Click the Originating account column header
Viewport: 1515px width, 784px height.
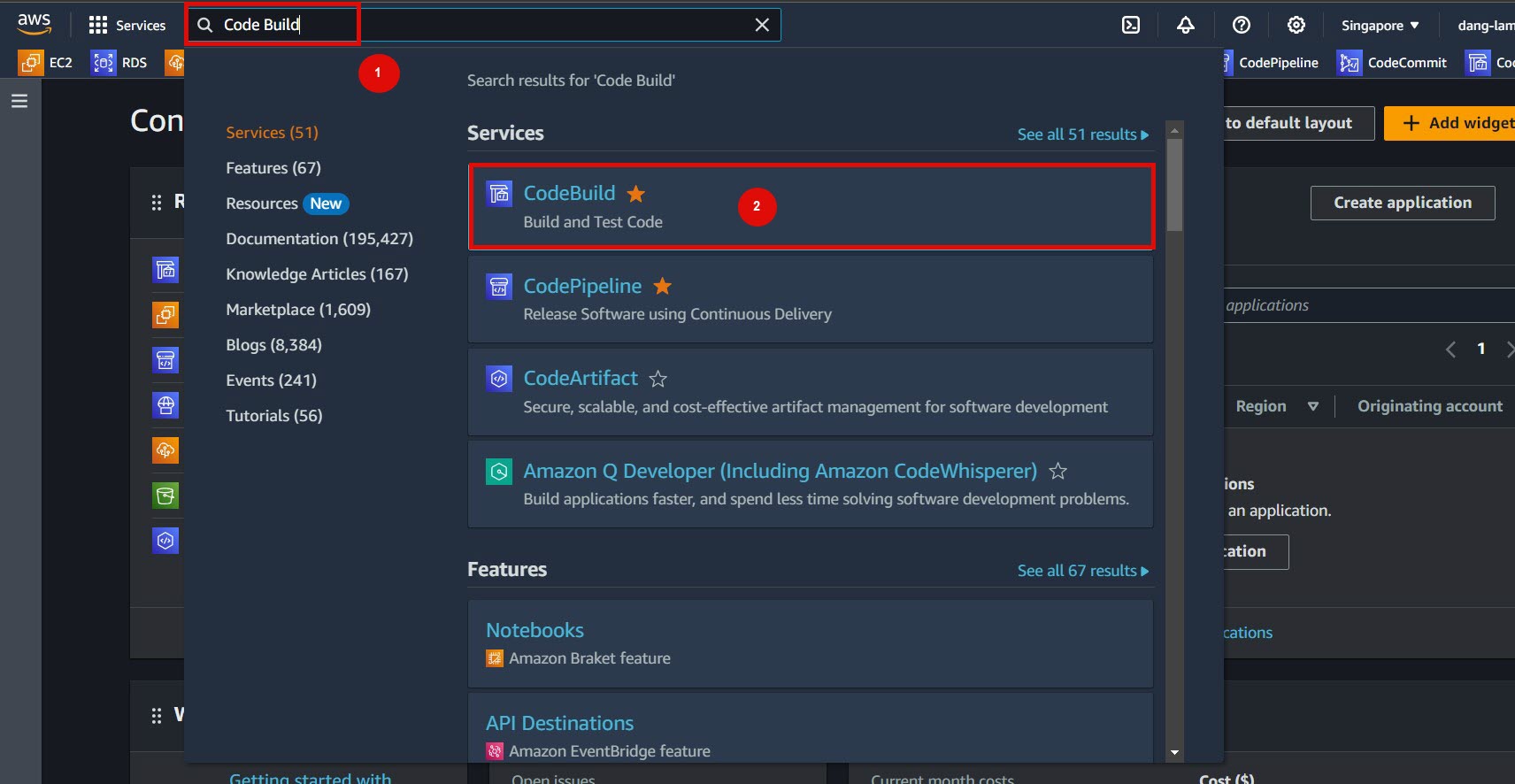point(1430,406)
